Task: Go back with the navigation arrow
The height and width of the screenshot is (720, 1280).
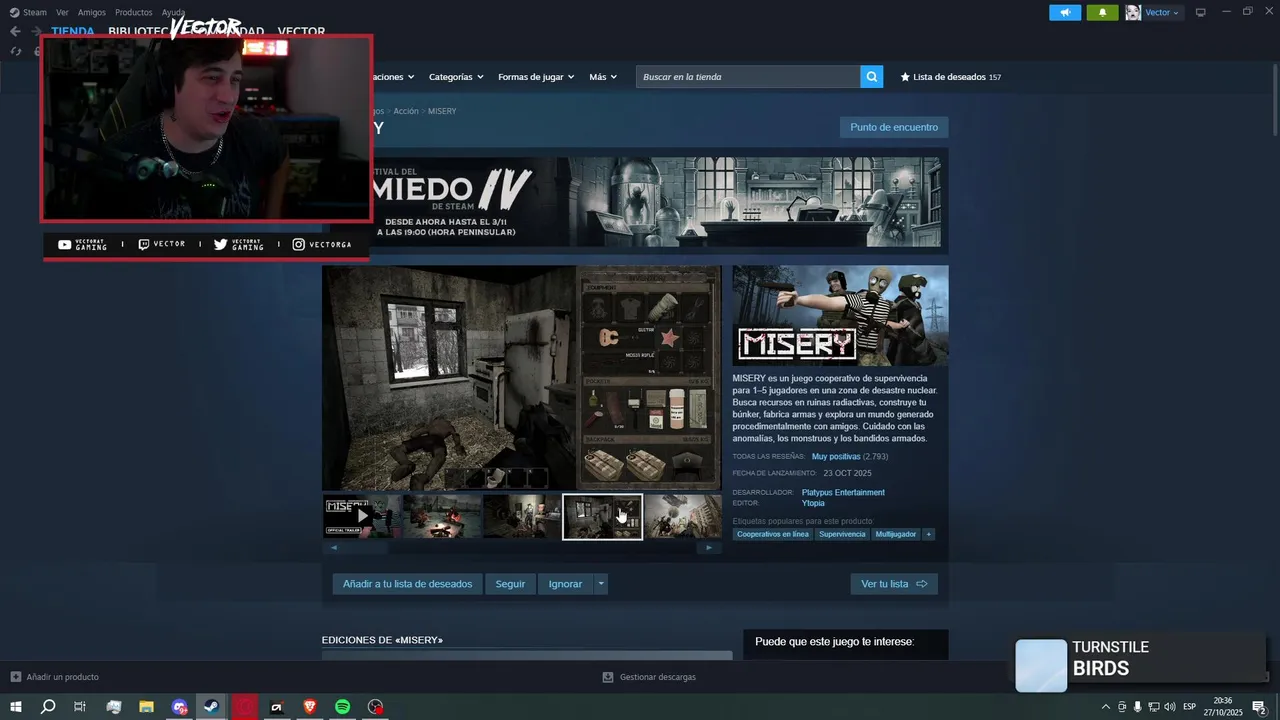Action: pos(15,31)
